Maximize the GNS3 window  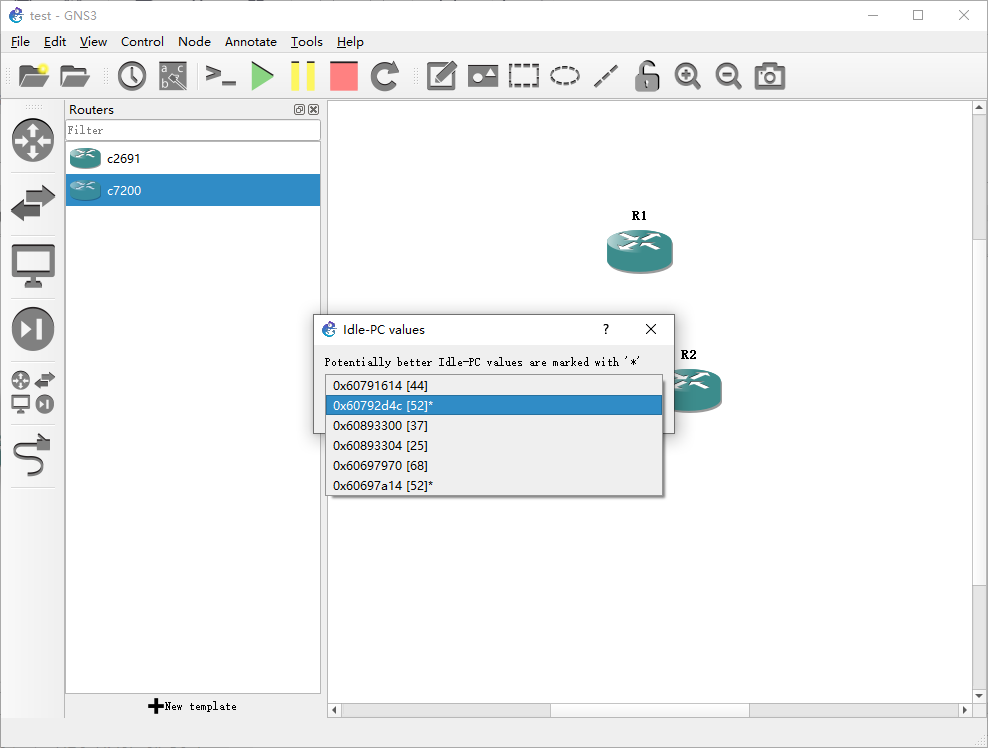pyautogui.click(x=918, y=15)
